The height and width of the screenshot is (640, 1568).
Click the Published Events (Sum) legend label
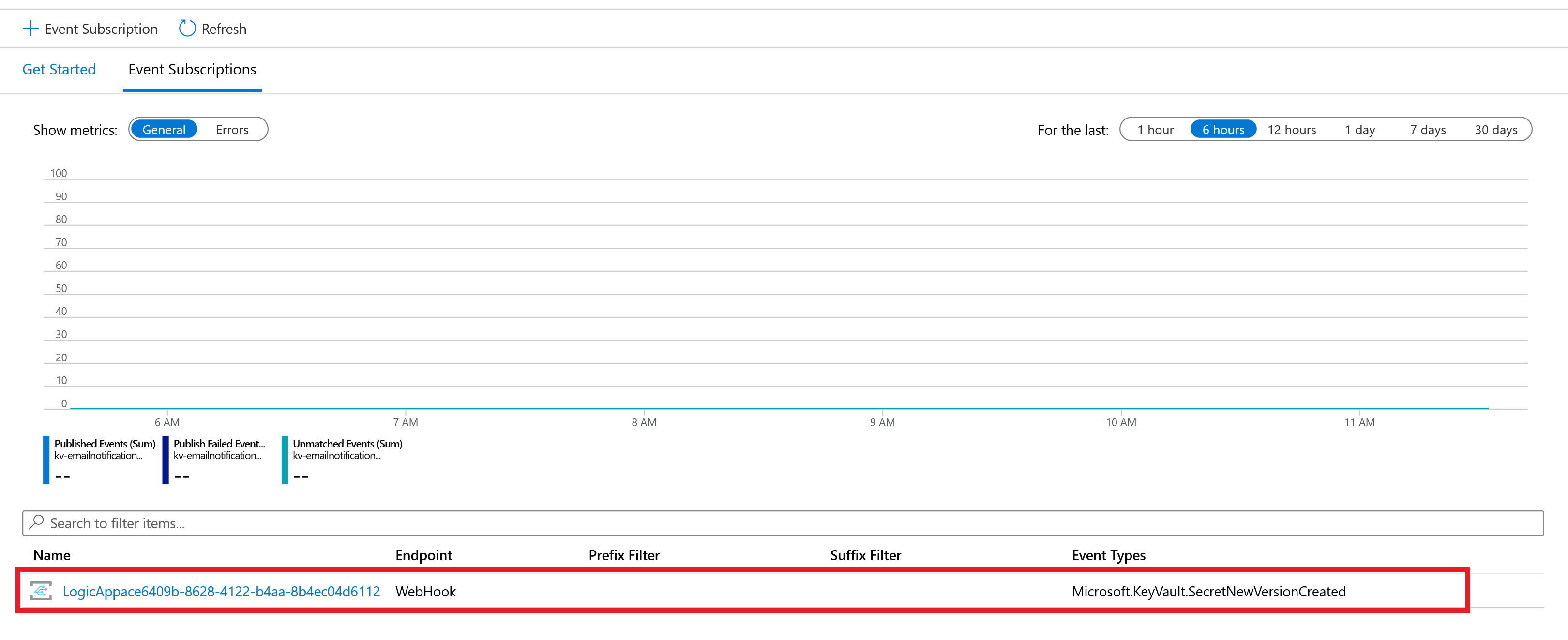tap(105, 444)
